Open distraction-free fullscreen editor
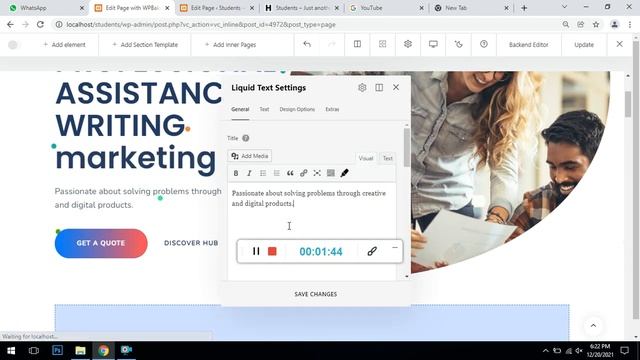 (317, 173)
